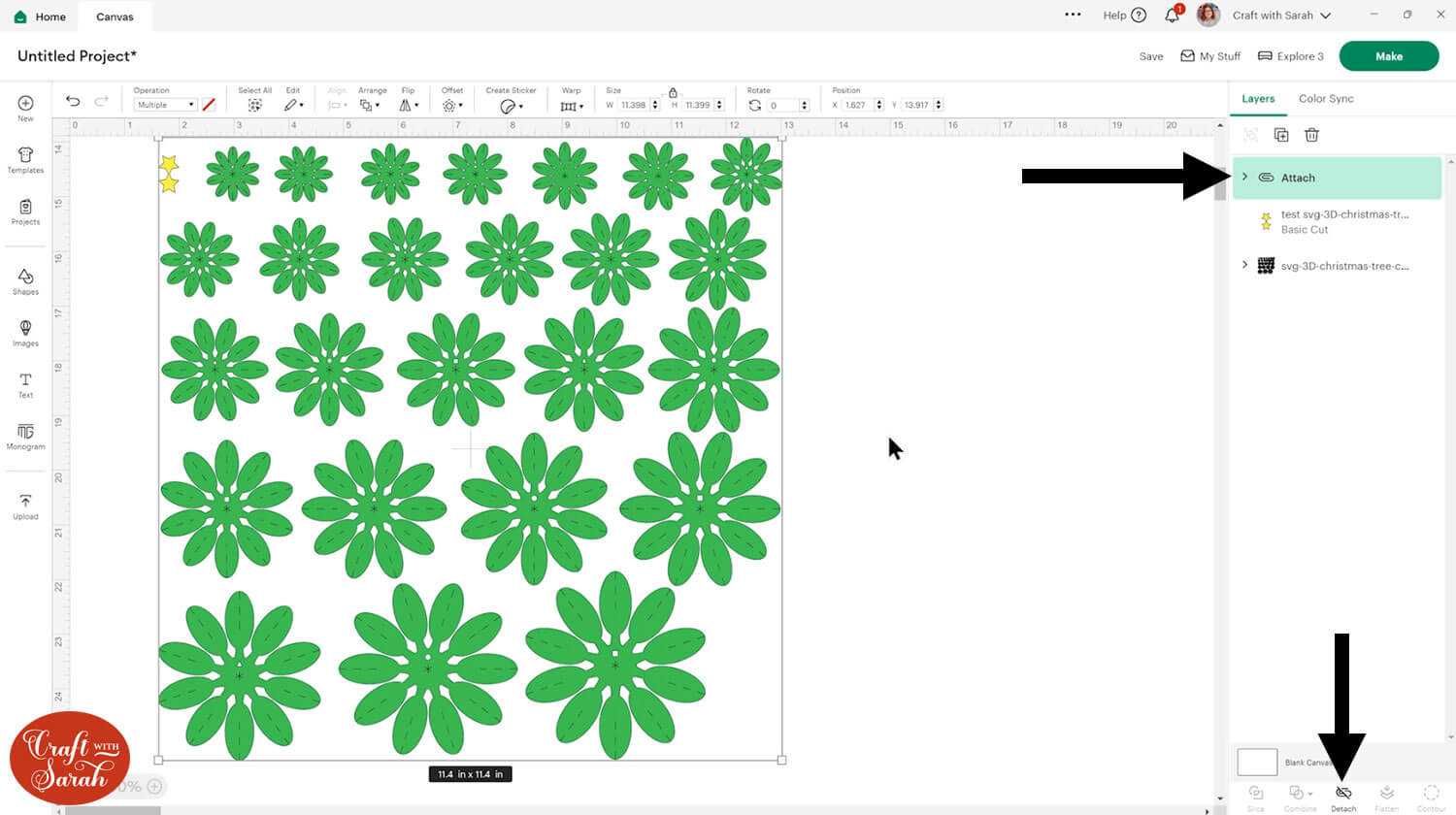Adjust the Rotate stepper arrows
This screenshot has width=1456, height=815.
click(805, 105)
